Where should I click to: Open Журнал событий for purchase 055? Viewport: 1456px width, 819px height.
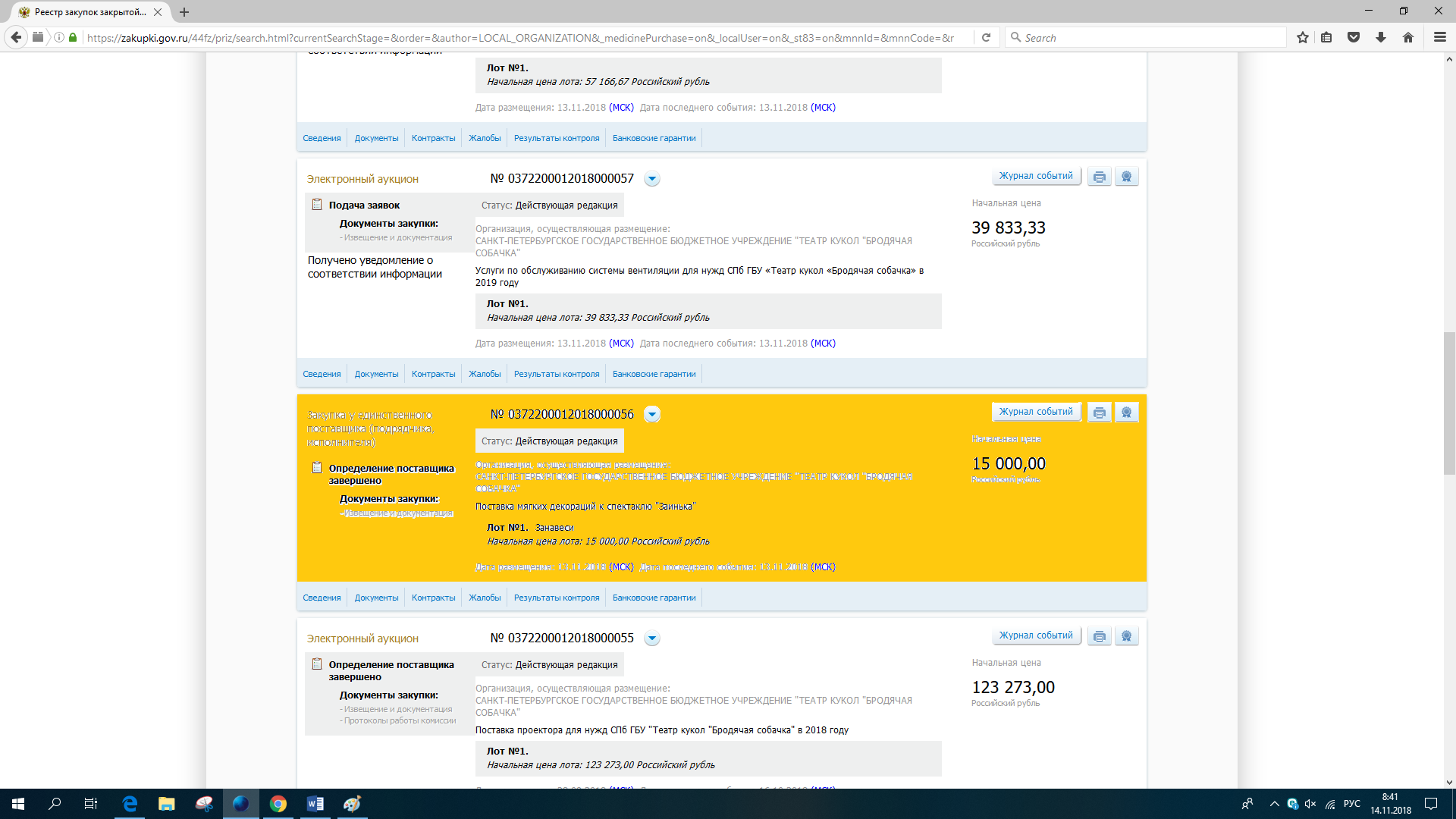1036,635
